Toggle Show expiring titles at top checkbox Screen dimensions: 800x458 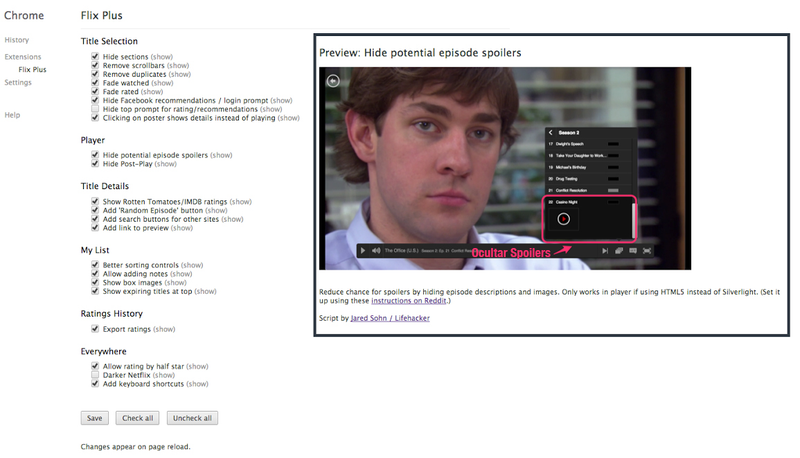[95, 291]
